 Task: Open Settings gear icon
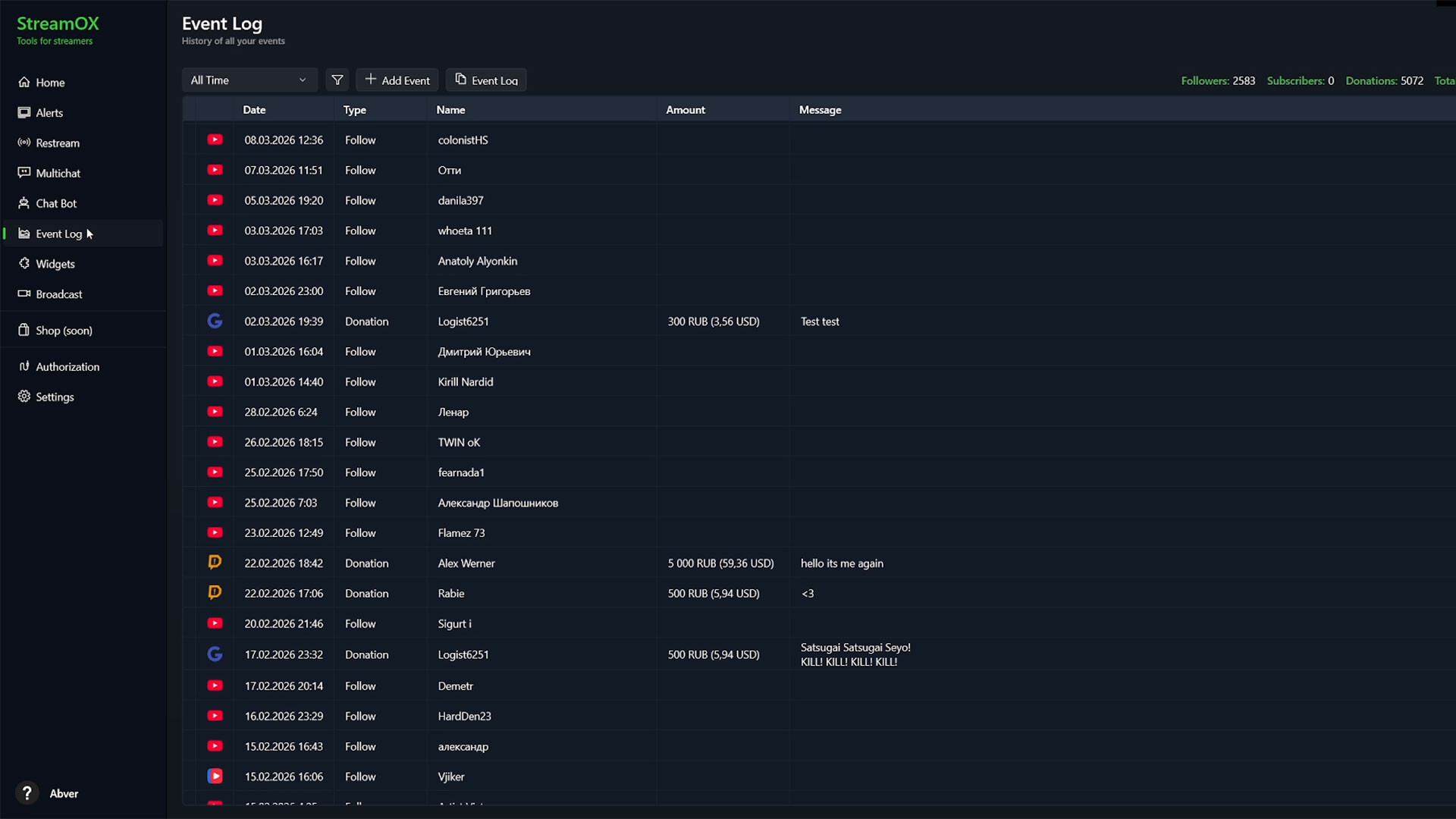(24, 396)
